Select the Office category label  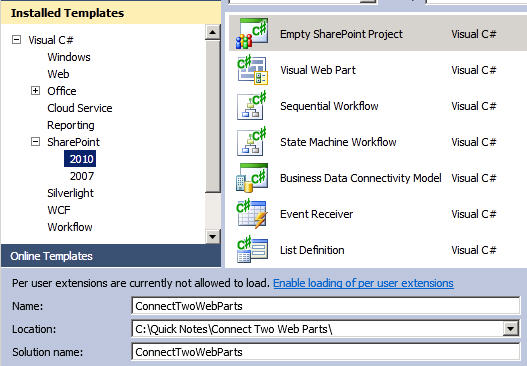pos(62,91)
